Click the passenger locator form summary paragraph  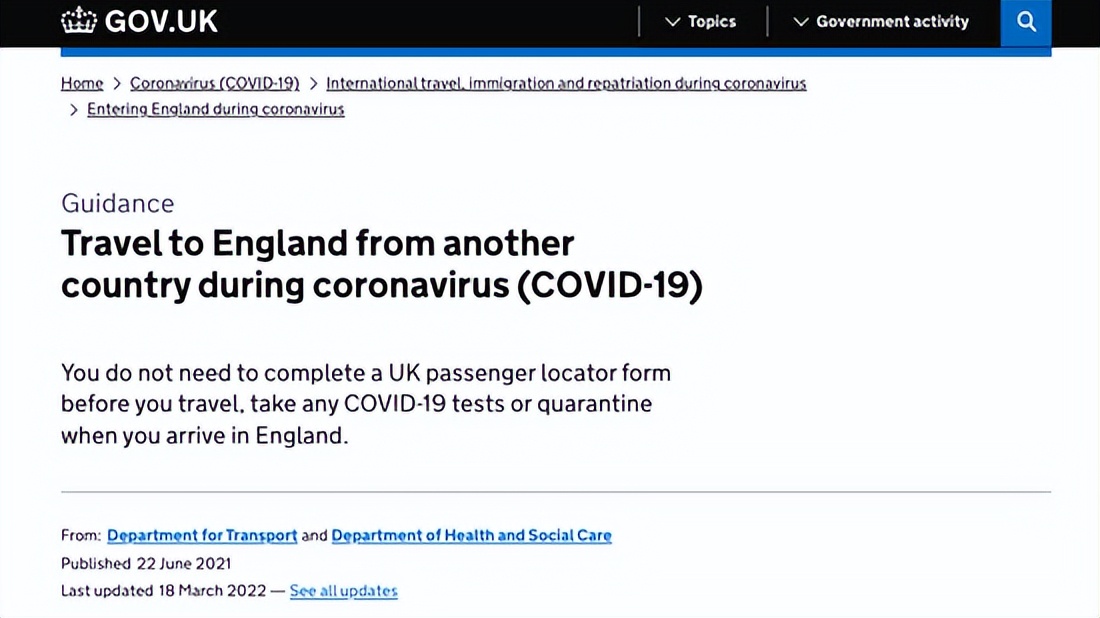(x=366, y=404)
